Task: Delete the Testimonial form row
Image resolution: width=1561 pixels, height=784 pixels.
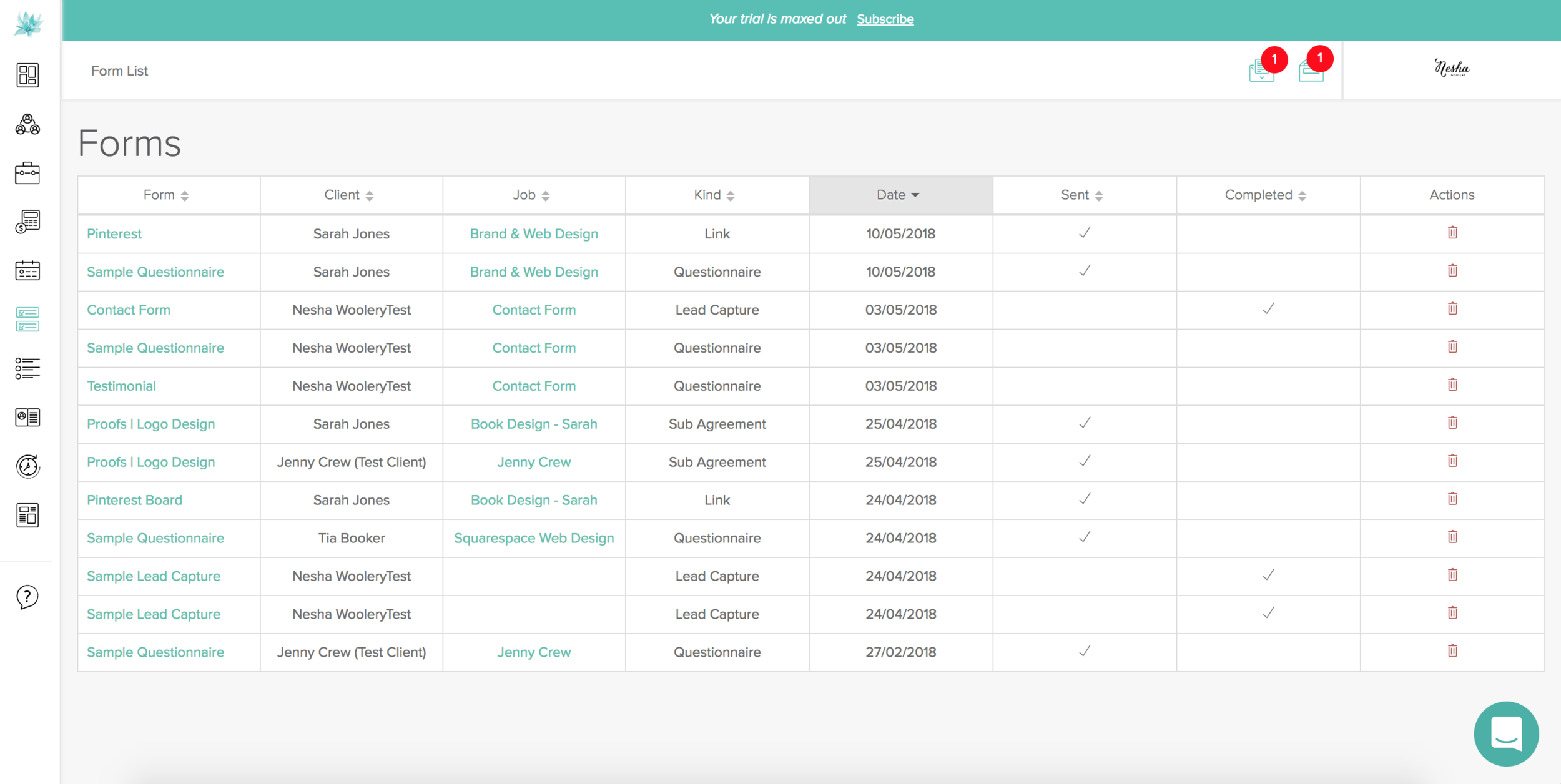Action: click(x=1452, y=385)
